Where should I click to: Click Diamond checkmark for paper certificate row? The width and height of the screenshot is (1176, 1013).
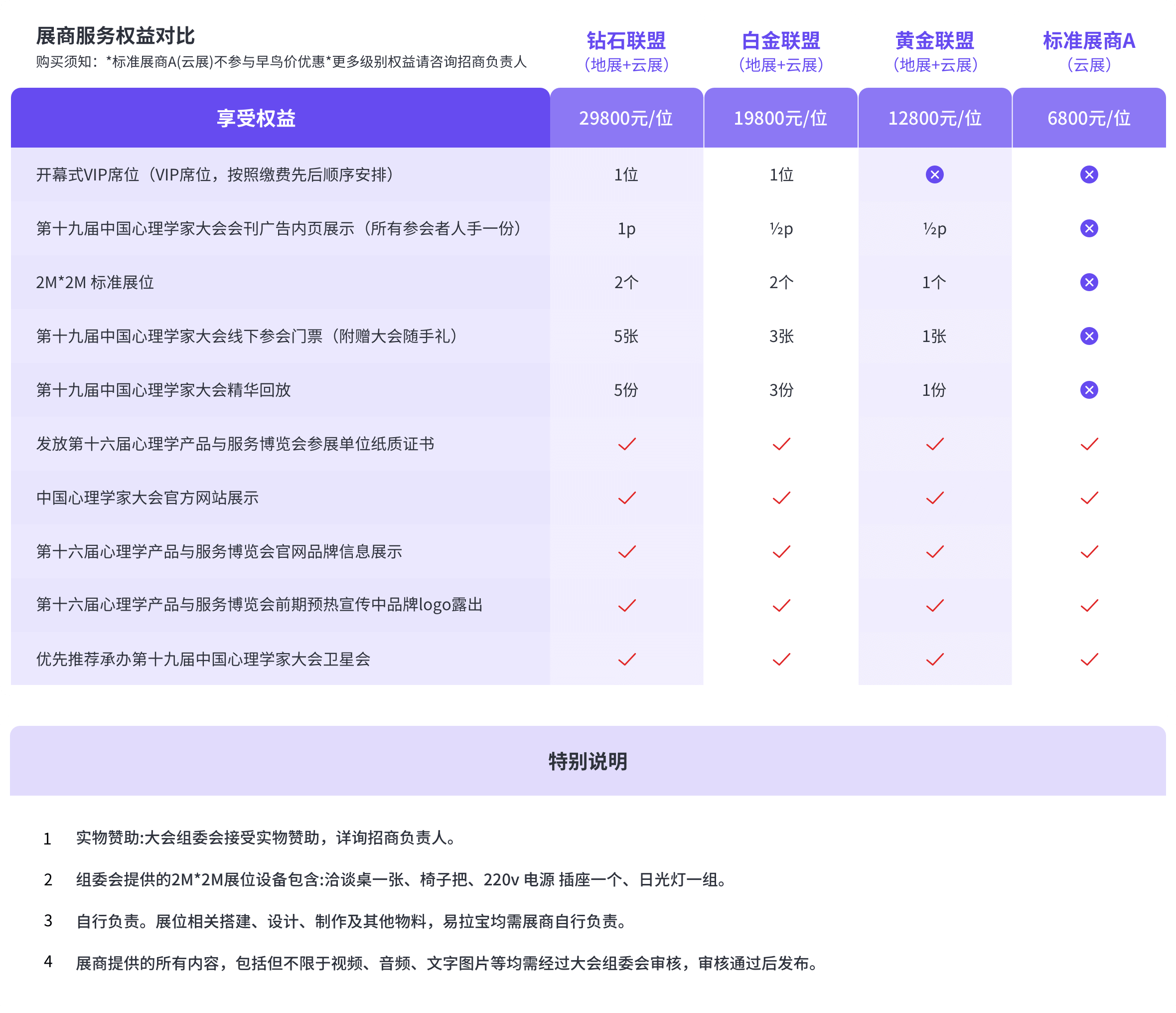click(x=626, y=444)
